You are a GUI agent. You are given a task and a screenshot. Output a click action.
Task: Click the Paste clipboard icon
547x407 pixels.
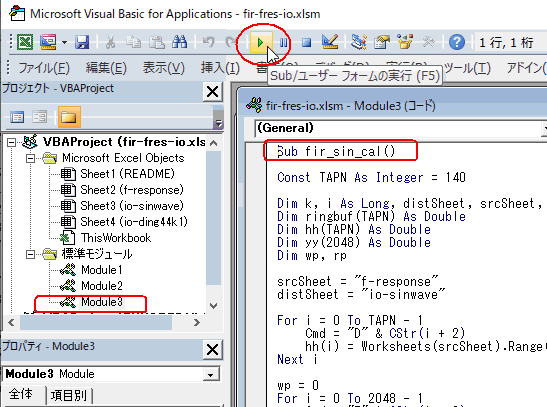coord(157,42)
